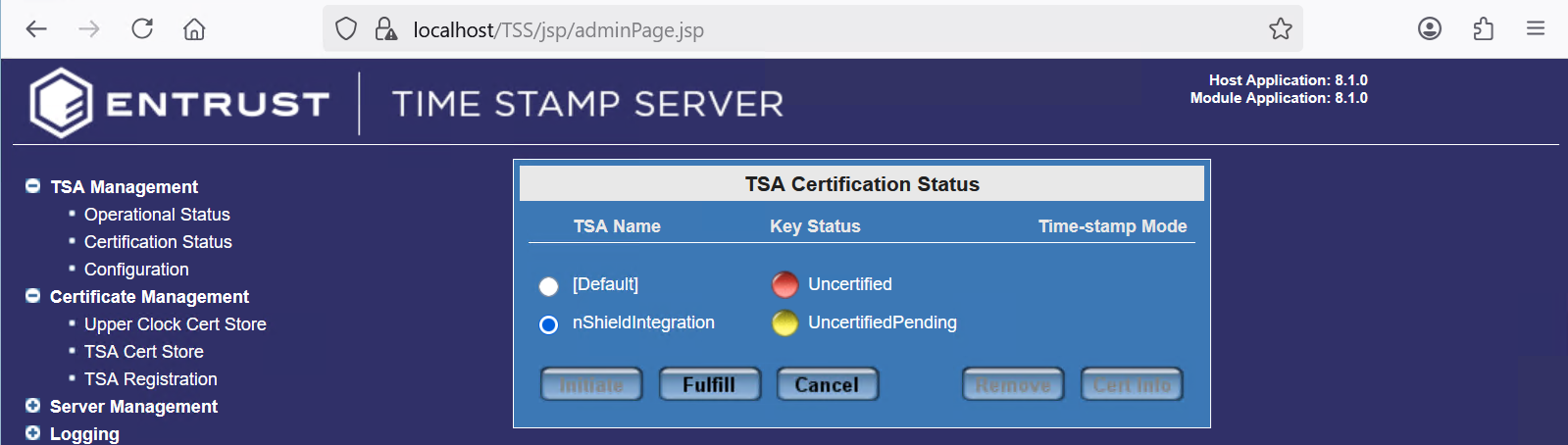Bookmark this page with the star
Viewport: 1568px width, 445px height.
[x=1281, y=28]
